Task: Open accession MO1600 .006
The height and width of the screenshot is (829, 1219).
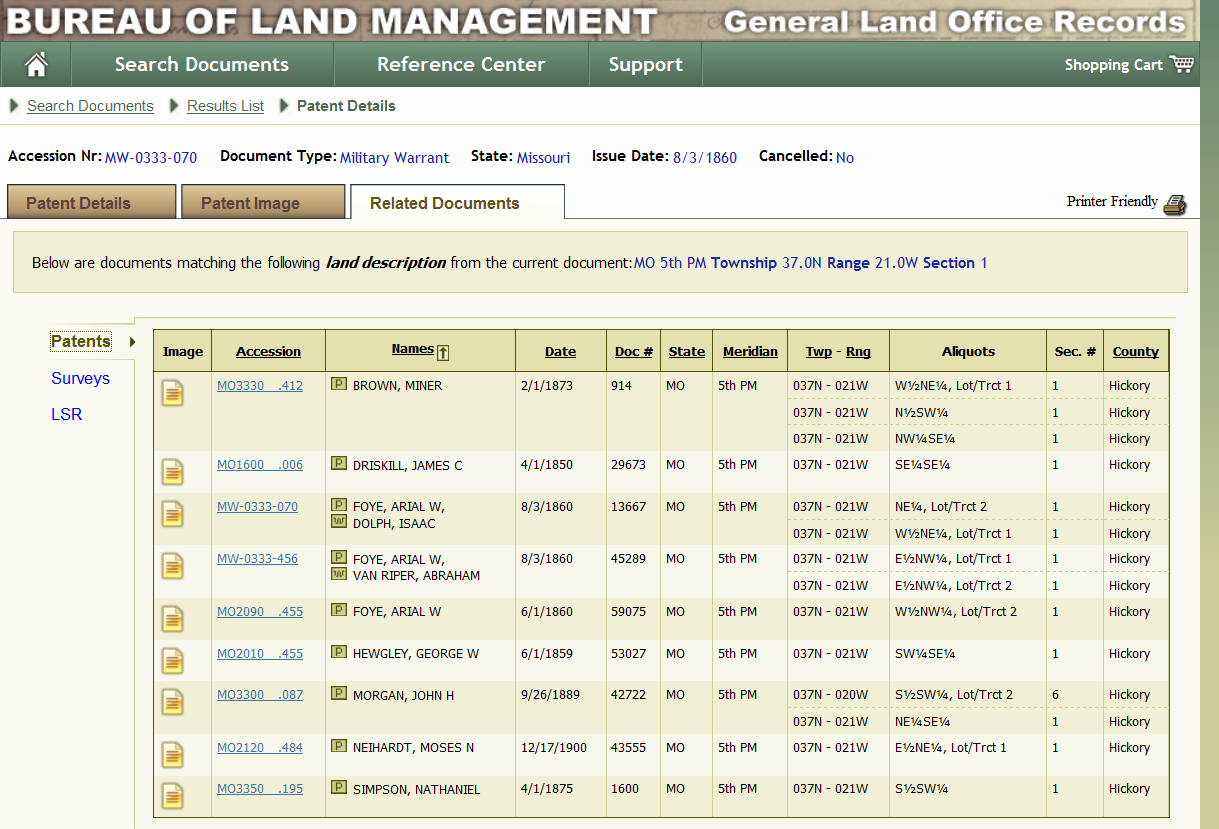Action: 260,465
